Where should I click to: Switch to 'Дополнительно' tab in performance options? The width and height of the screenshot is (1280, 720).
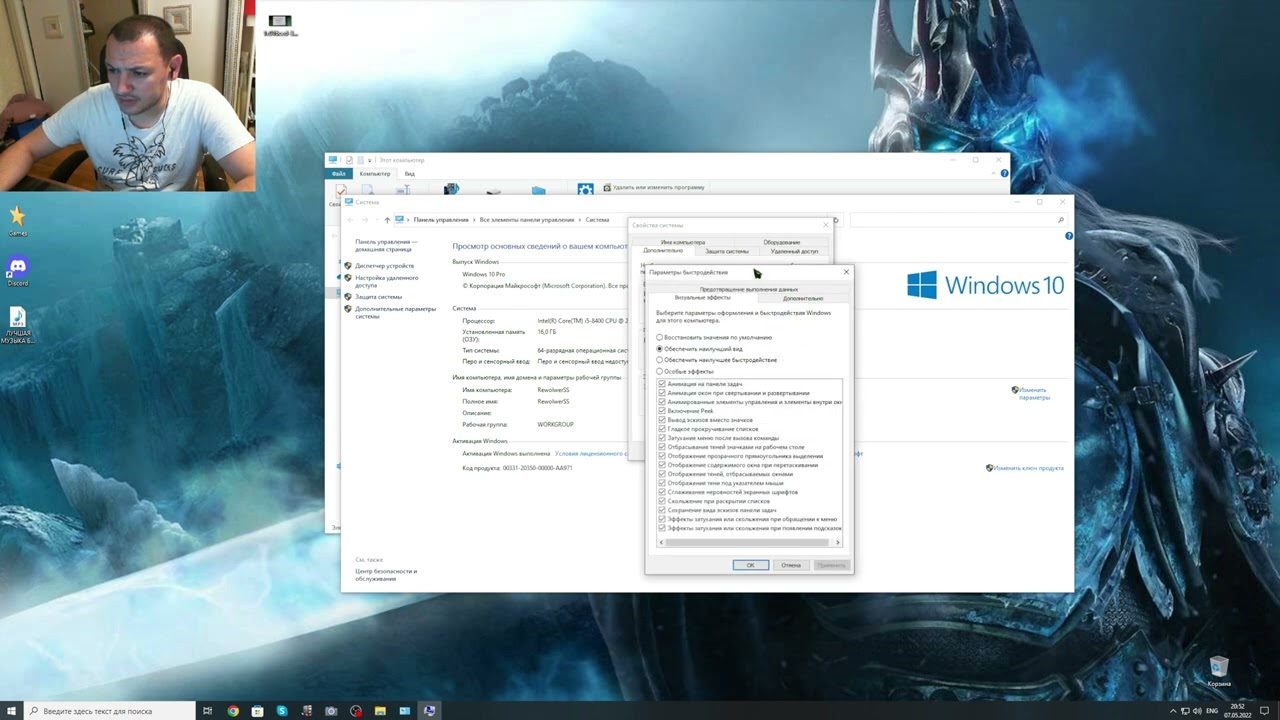coord(803,298)
